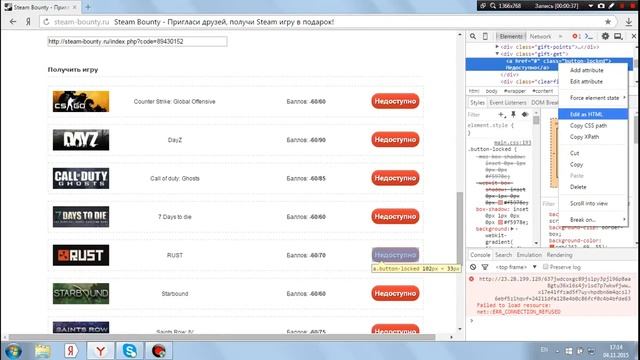Viewport: 640px width, 360px height.
Task: Click the red Yandex Я taskbar icon
Action: pos(71,351)
